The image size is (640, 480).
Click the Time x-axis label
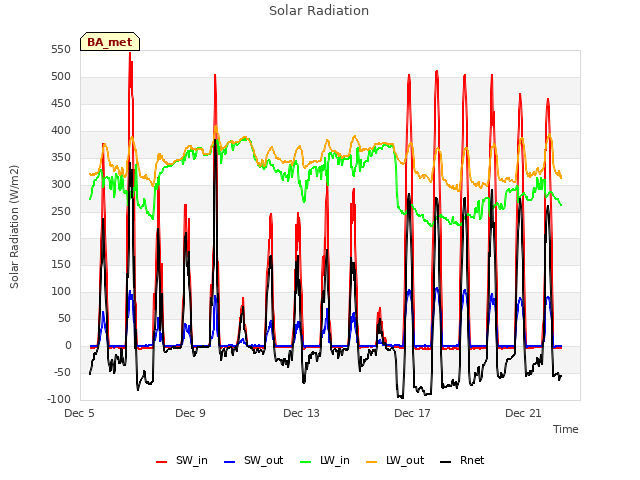tap(566, 429)
